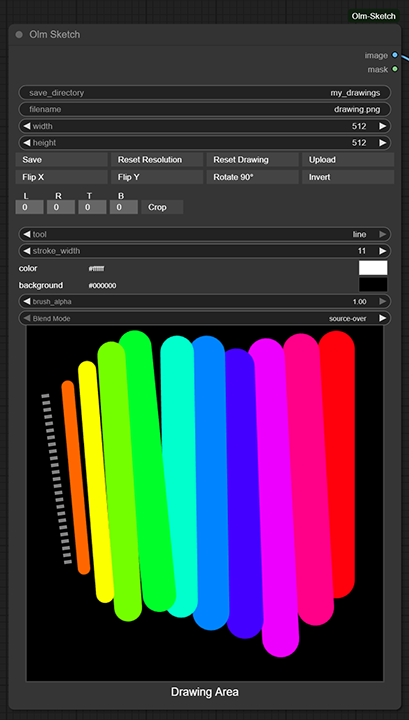The width and height of the screenshot is (409, 720).
Task: Rotate the drawing 90°
Action: [x=252, y=177]
